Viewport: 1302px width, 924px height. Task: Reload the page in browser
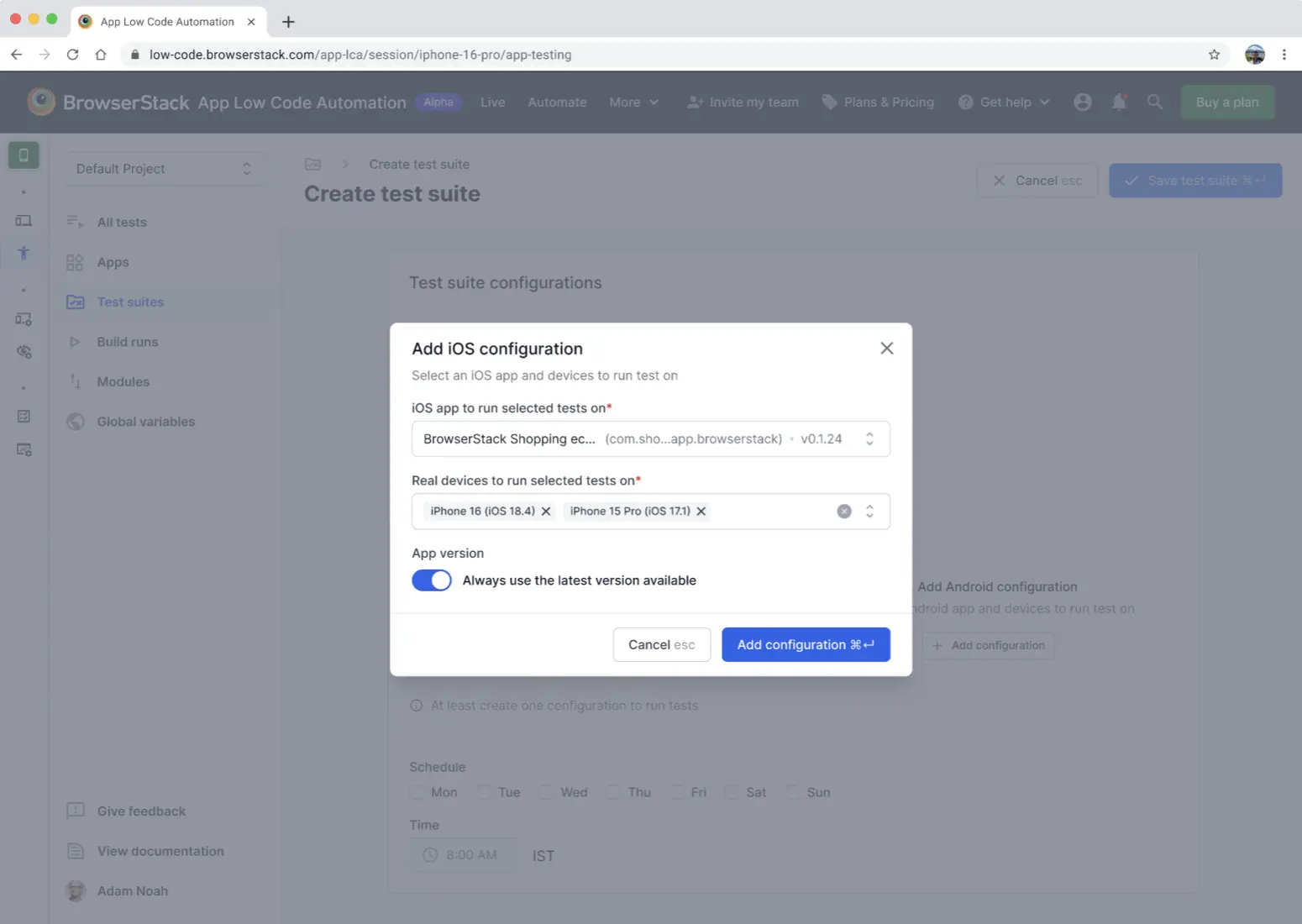click(x=73, y=55)
